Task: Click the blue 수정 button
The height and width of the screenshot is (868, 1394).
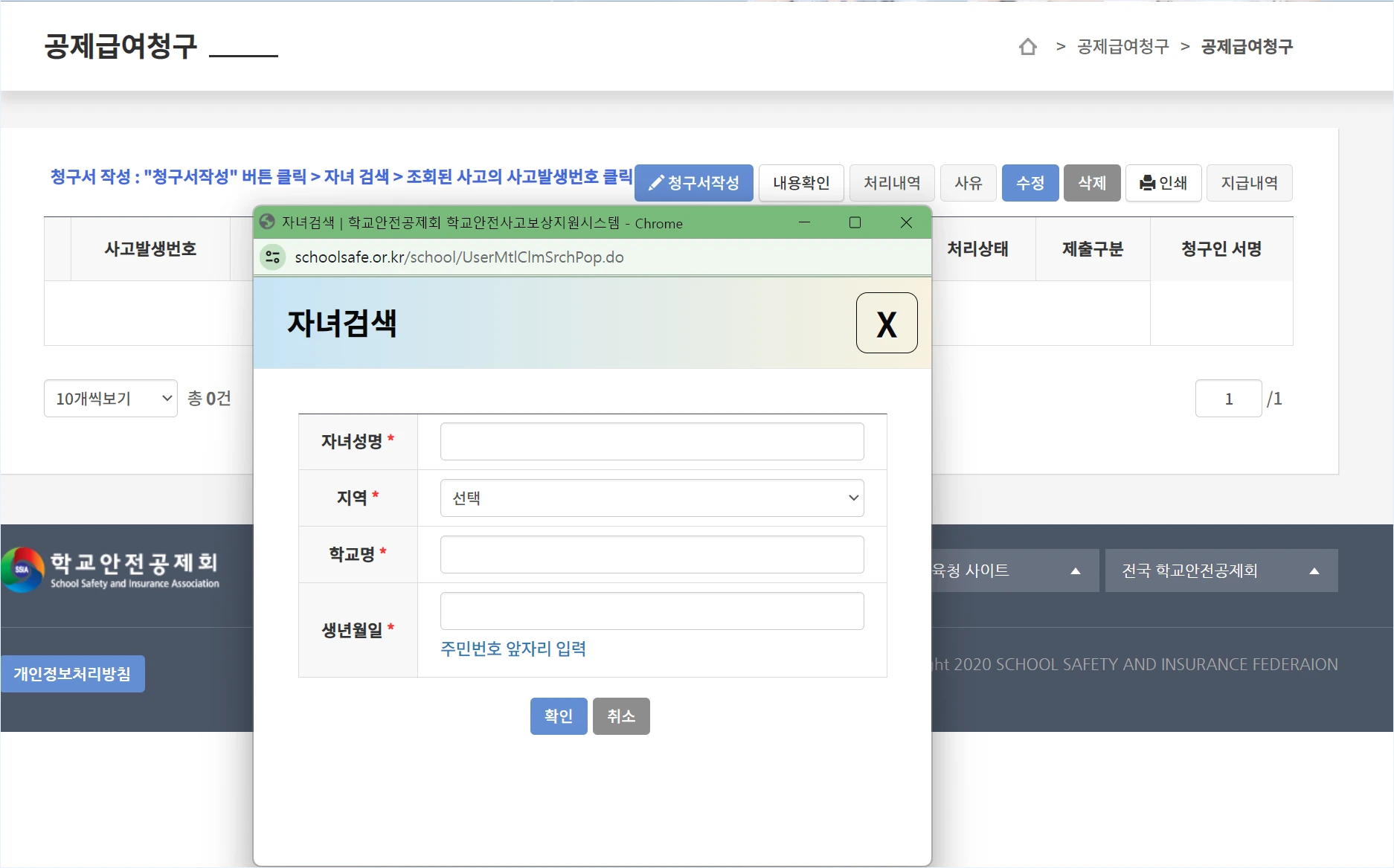Action: point(1030,183)
